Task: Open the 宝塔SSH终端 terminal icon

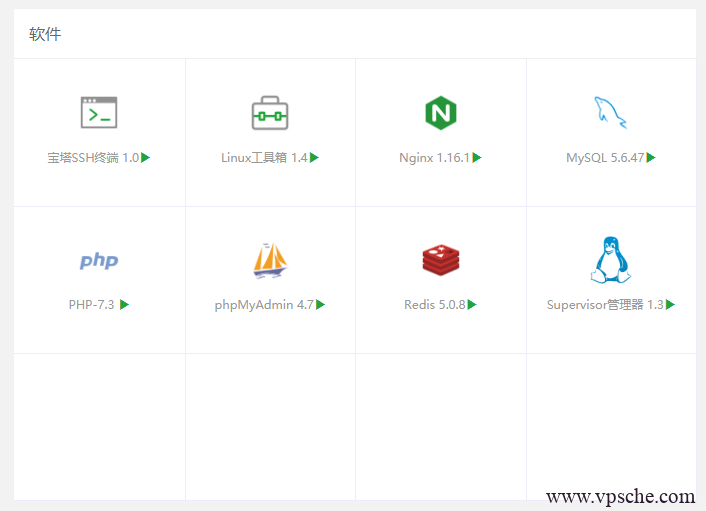Action: 99,113
